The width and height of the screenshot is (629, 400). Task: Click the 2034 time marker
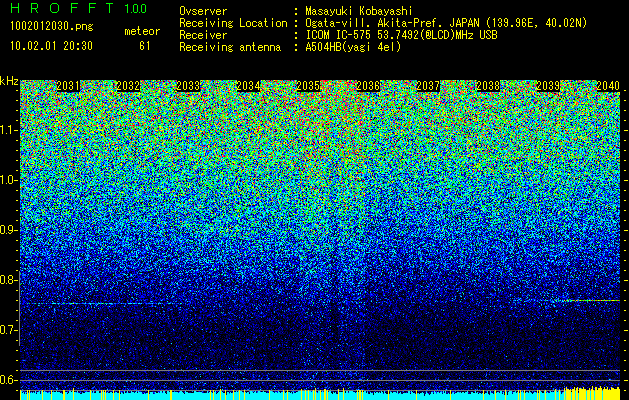[x=248, y=86]
